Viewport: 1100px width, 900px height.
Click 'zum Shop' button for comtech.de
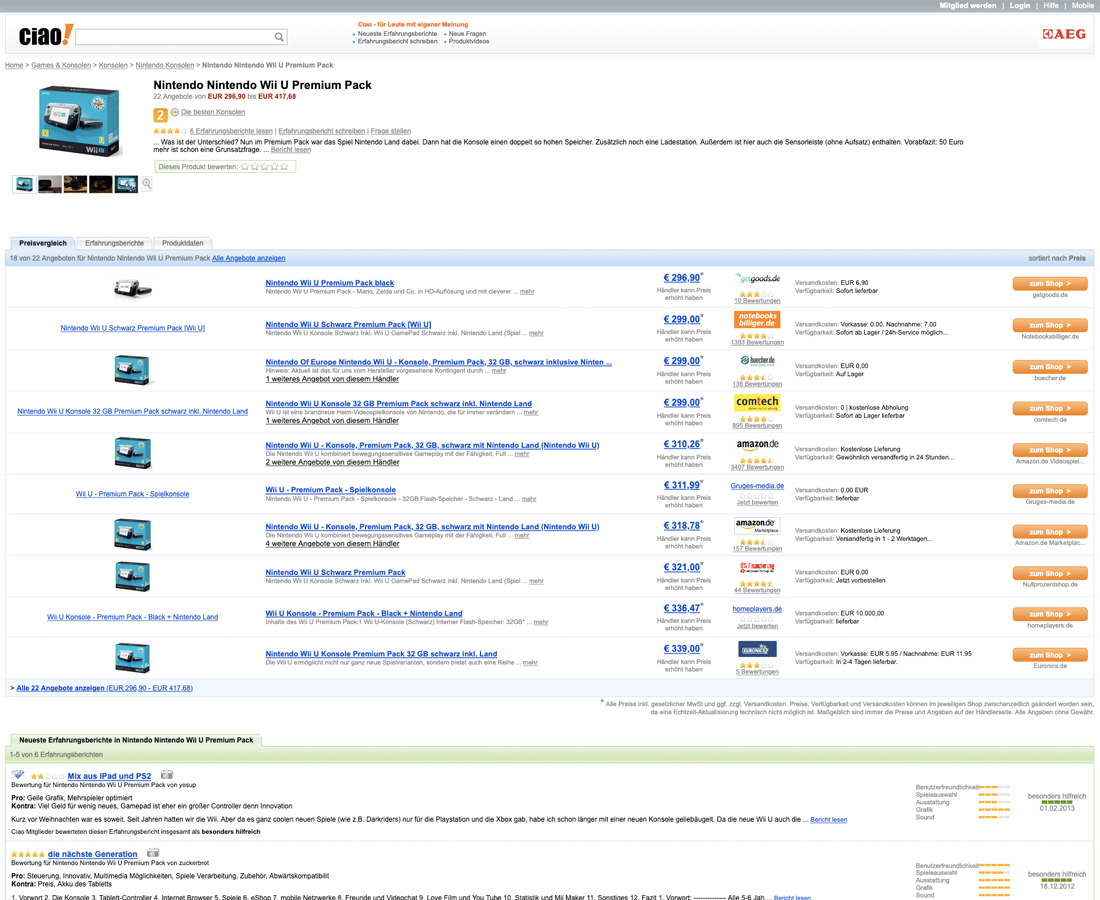(1049, 408)
